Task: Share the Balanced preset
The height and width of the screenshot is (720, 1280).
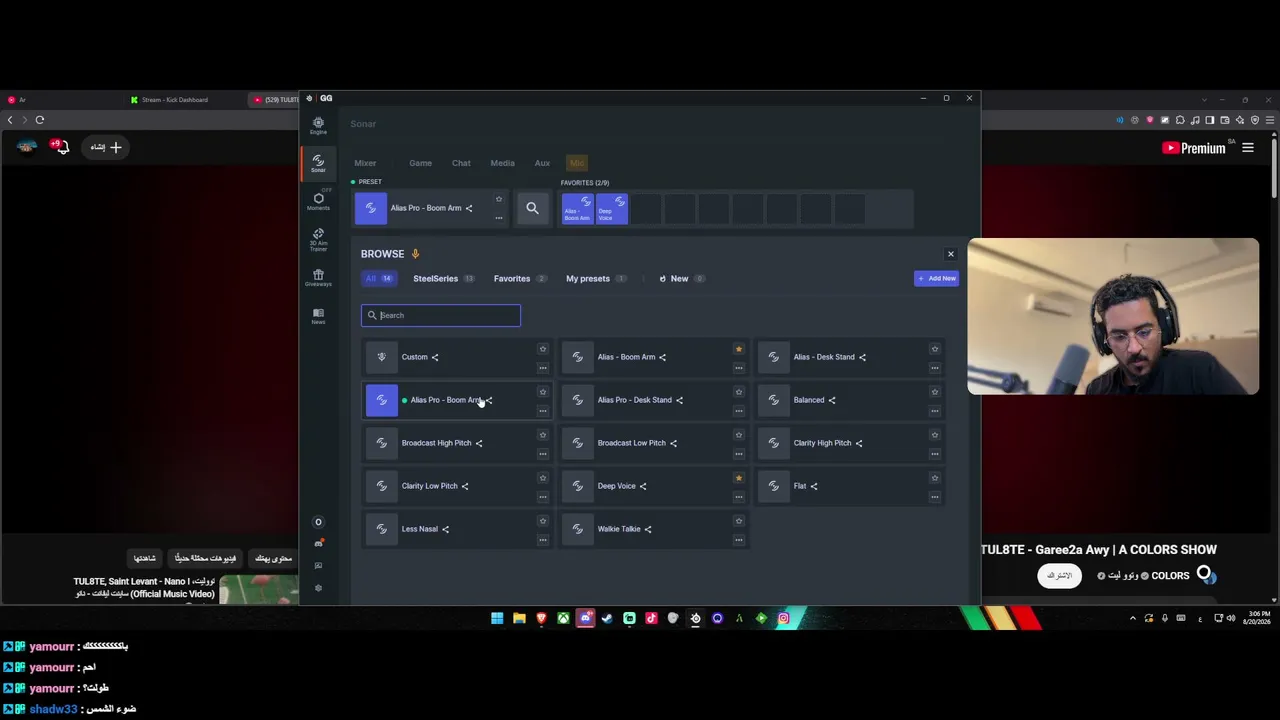Action: click(x=832, y=400)
